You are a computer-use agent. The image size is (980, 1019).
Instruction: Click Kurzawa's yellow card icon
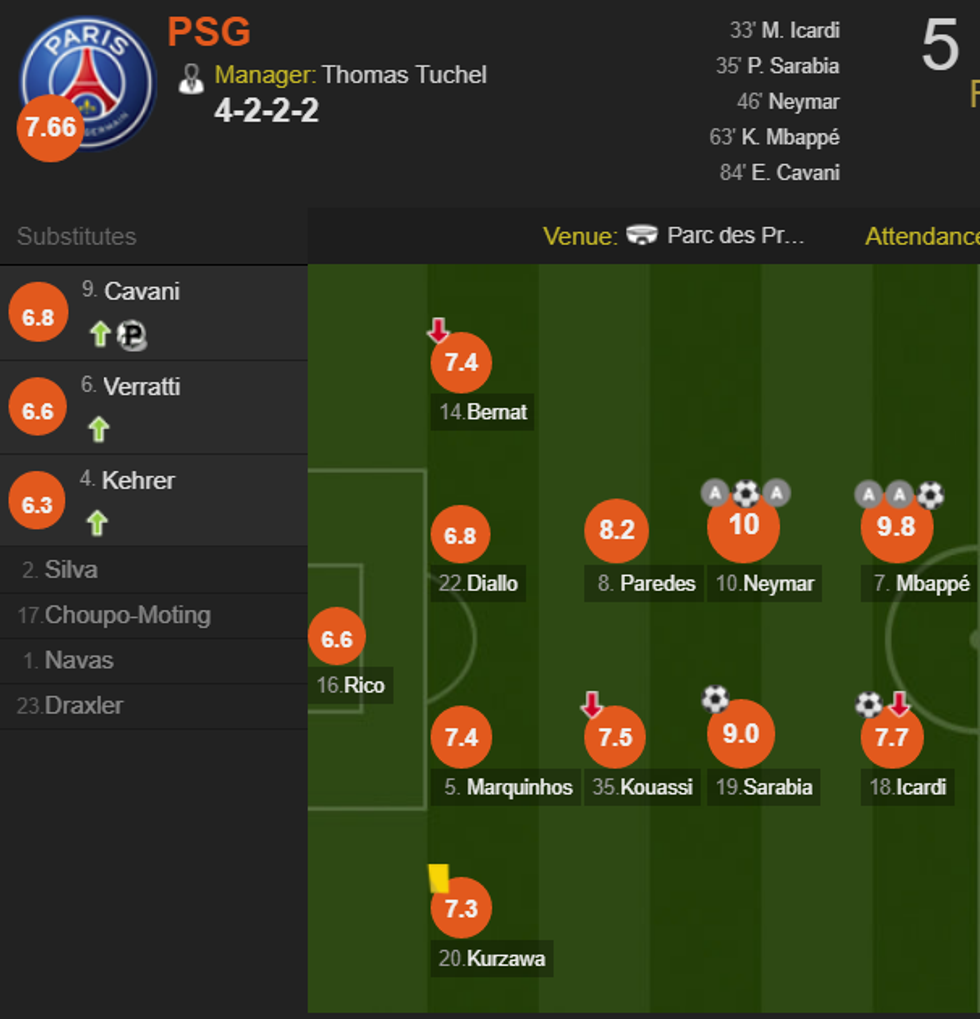[x=438, y=878]
